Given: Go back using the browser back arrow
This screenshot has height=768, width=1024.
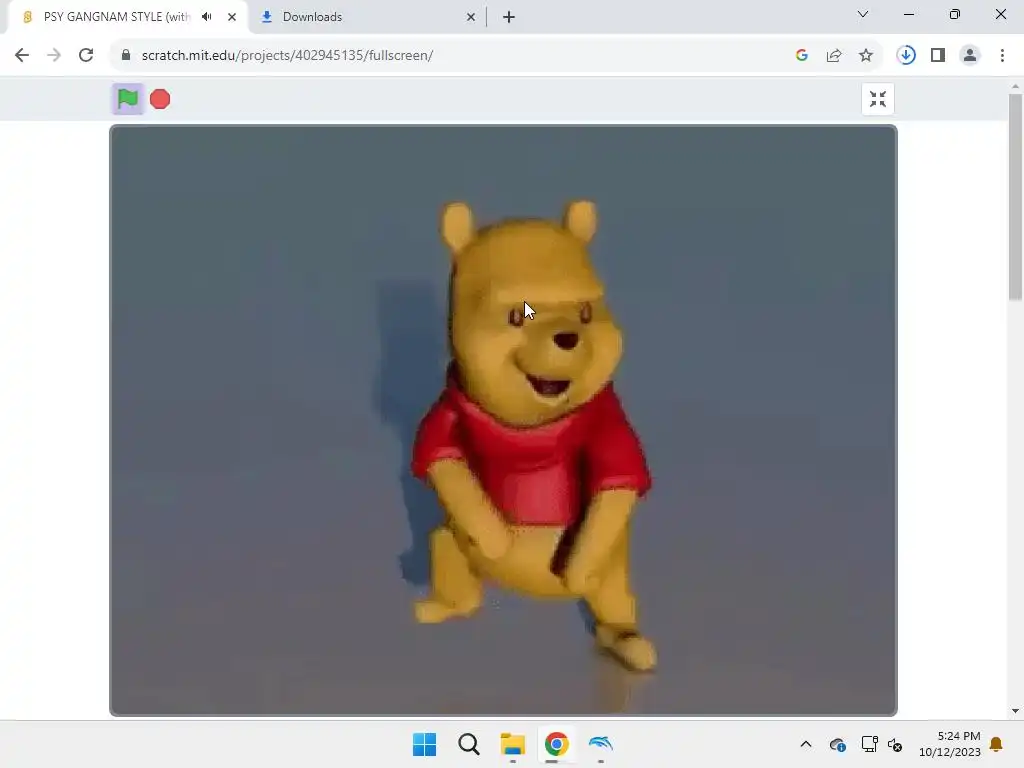Looking at the screenshot, I should tap(22, 56).
